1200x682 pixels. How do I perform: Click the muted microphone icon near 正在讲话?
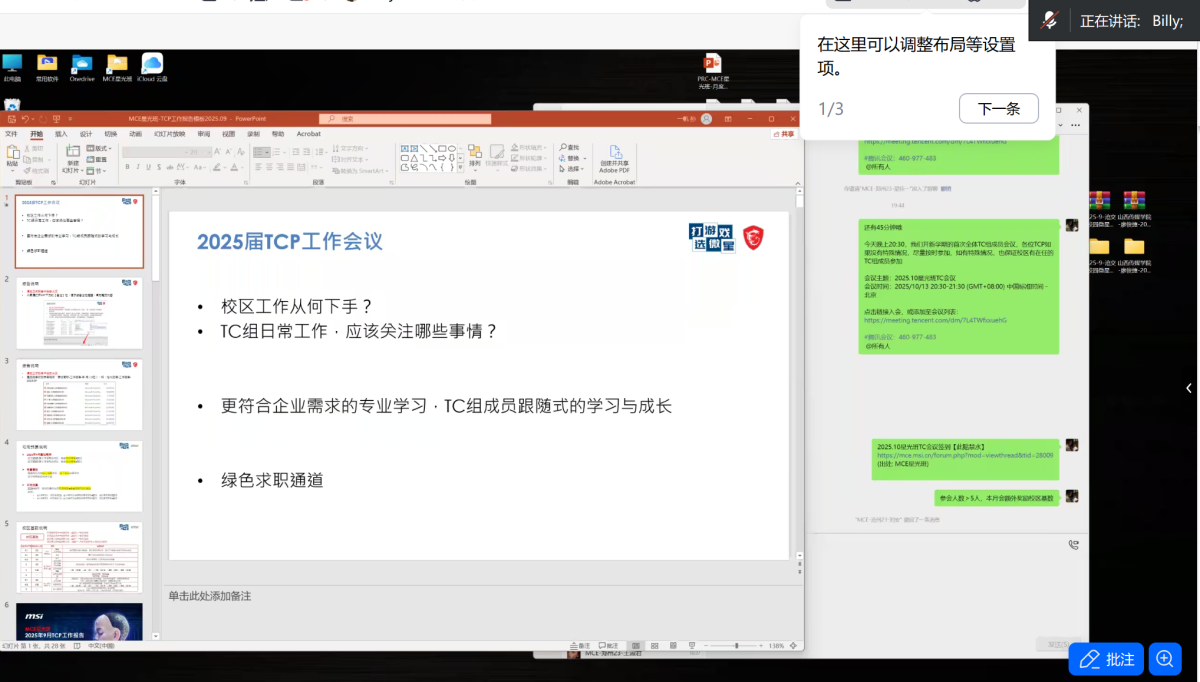(x=1050, y=21)
